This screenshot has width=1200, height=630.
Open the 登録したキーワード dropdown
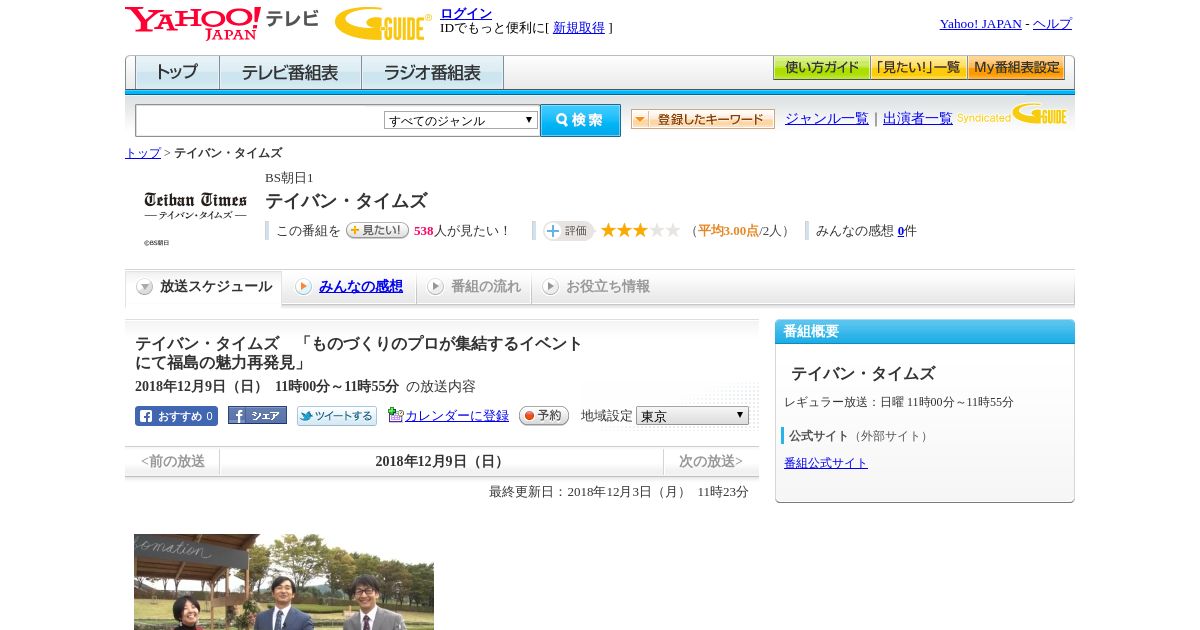[x=703, y=119]
